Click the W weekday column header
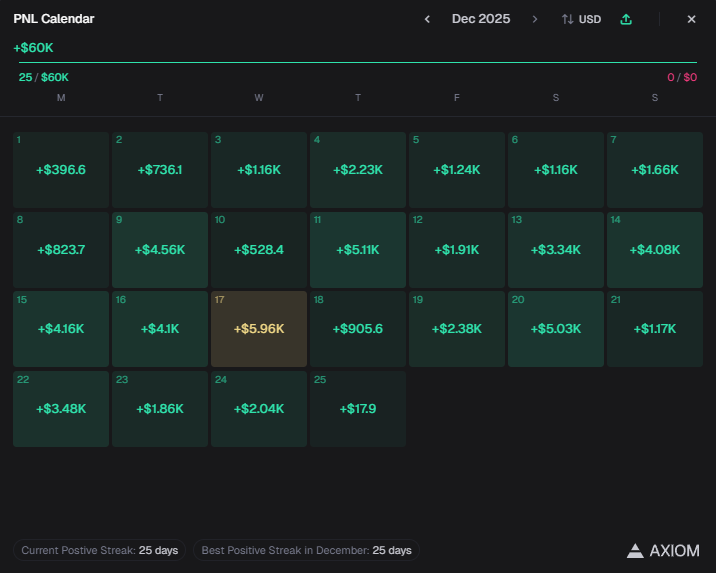 pyautogui.click(x=259, y=98)
